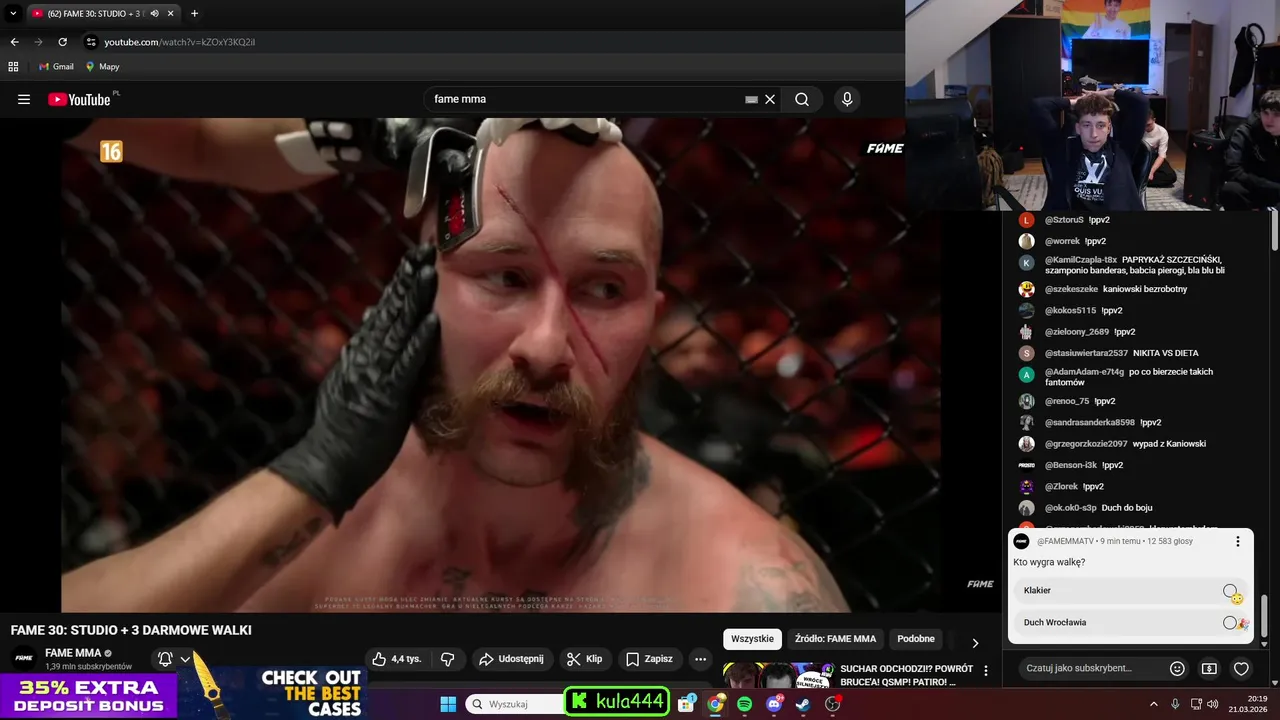Image resolution: width=1280 pixels, height=720 pixels.
Task: Show more filter chips with right arrow
Action: point(975,643)
